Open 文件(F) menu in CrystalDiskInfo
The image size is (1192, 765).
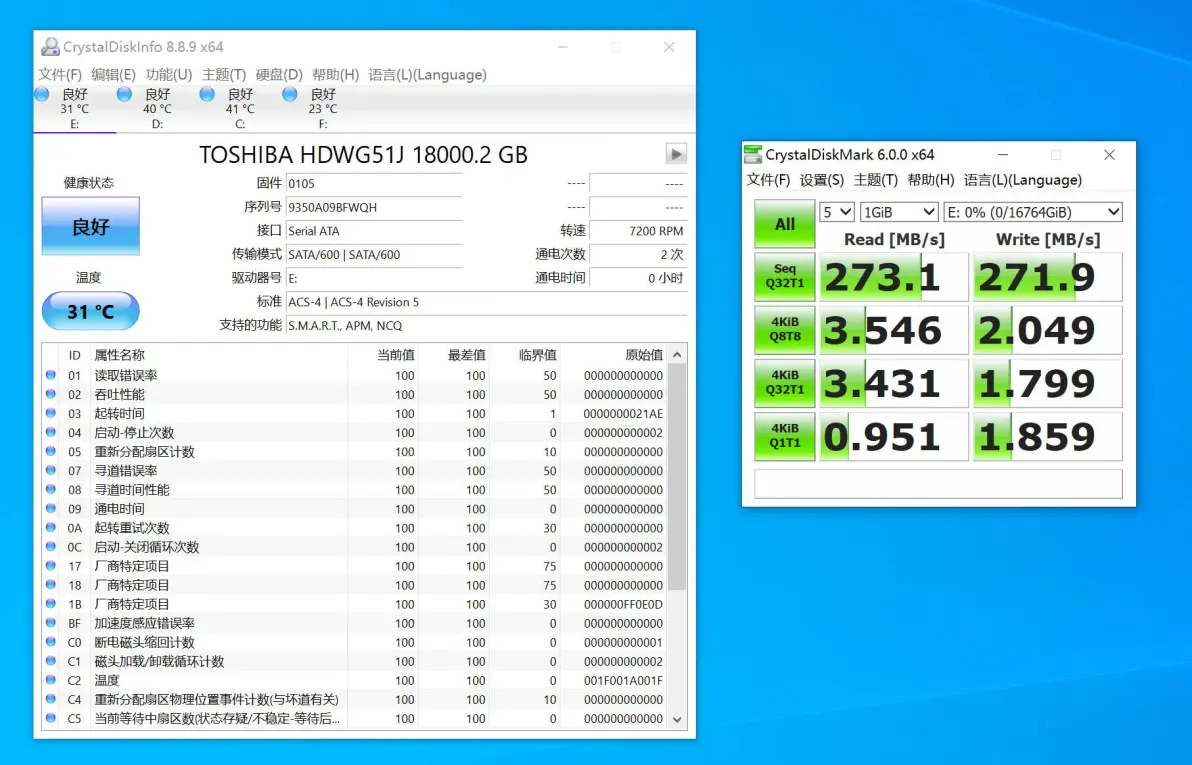60,75
